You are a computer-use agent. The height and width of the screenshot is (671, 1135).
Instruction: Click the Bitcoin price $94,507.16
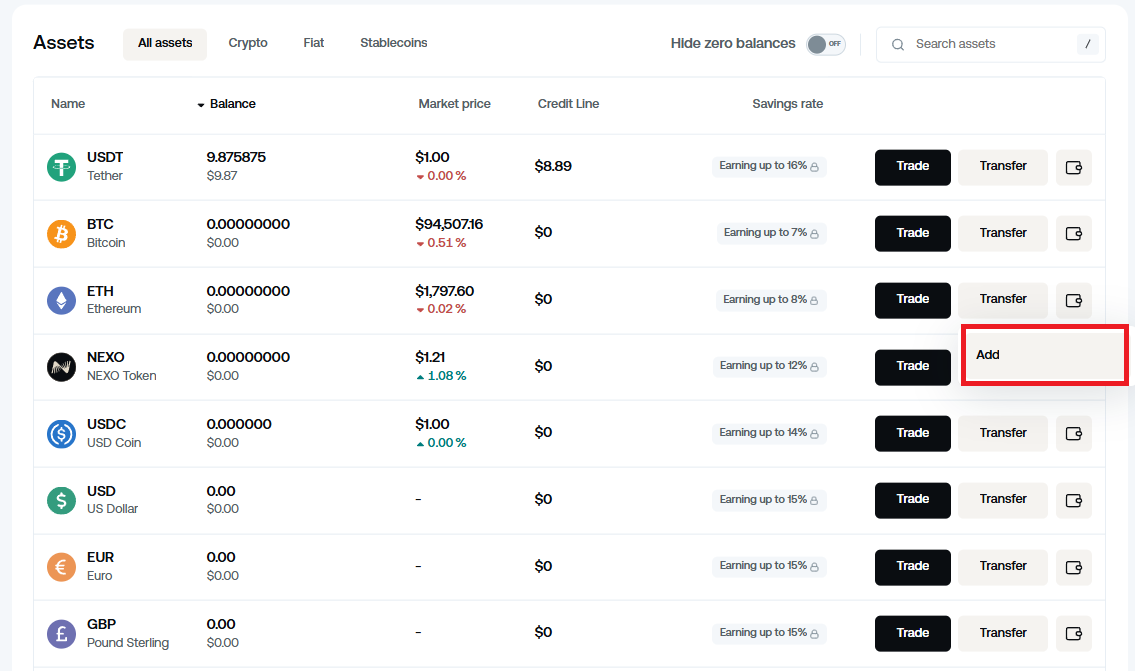tap(449, 224)
